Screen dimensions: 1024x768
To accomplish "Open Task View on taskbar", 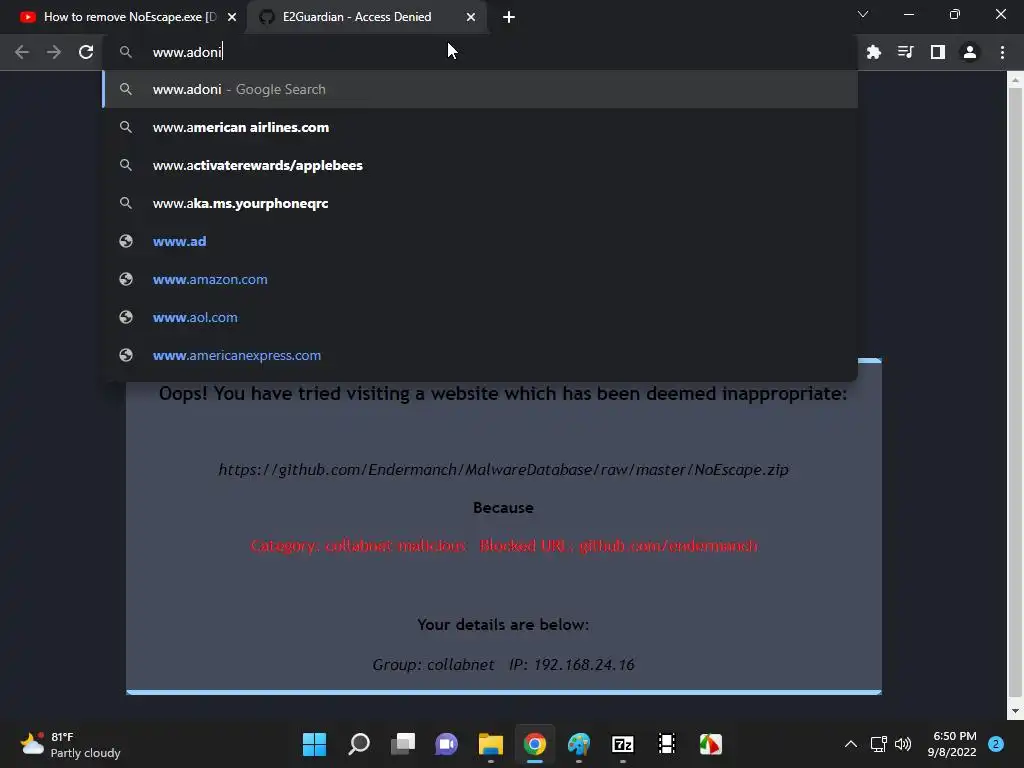I will 403,744.
